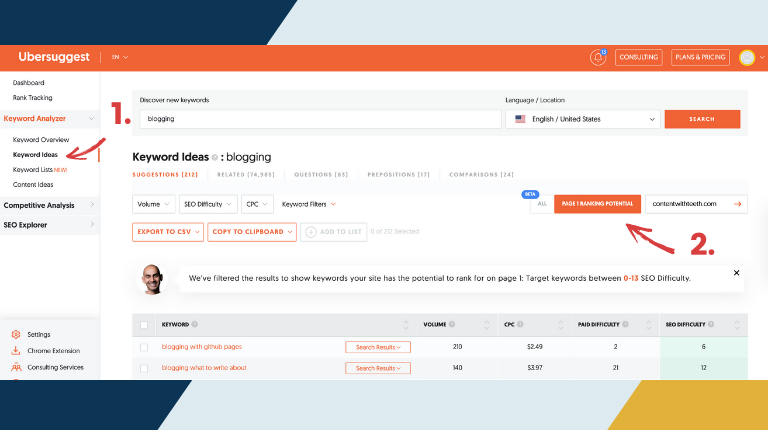Open Keyword Ideas in the sidebar
This screenshot has width=768, height=430.
pos(35,155)
